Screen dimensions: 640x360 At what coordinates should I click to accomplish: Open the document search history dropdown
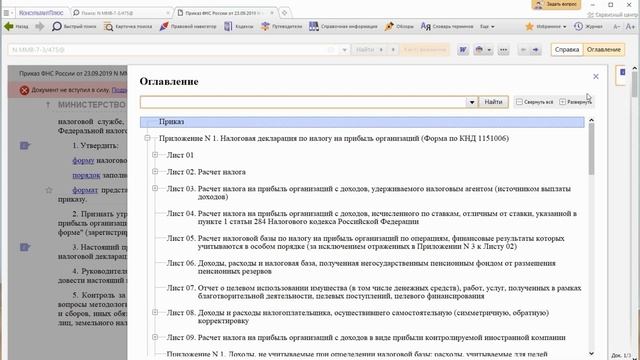pos(344,50)
